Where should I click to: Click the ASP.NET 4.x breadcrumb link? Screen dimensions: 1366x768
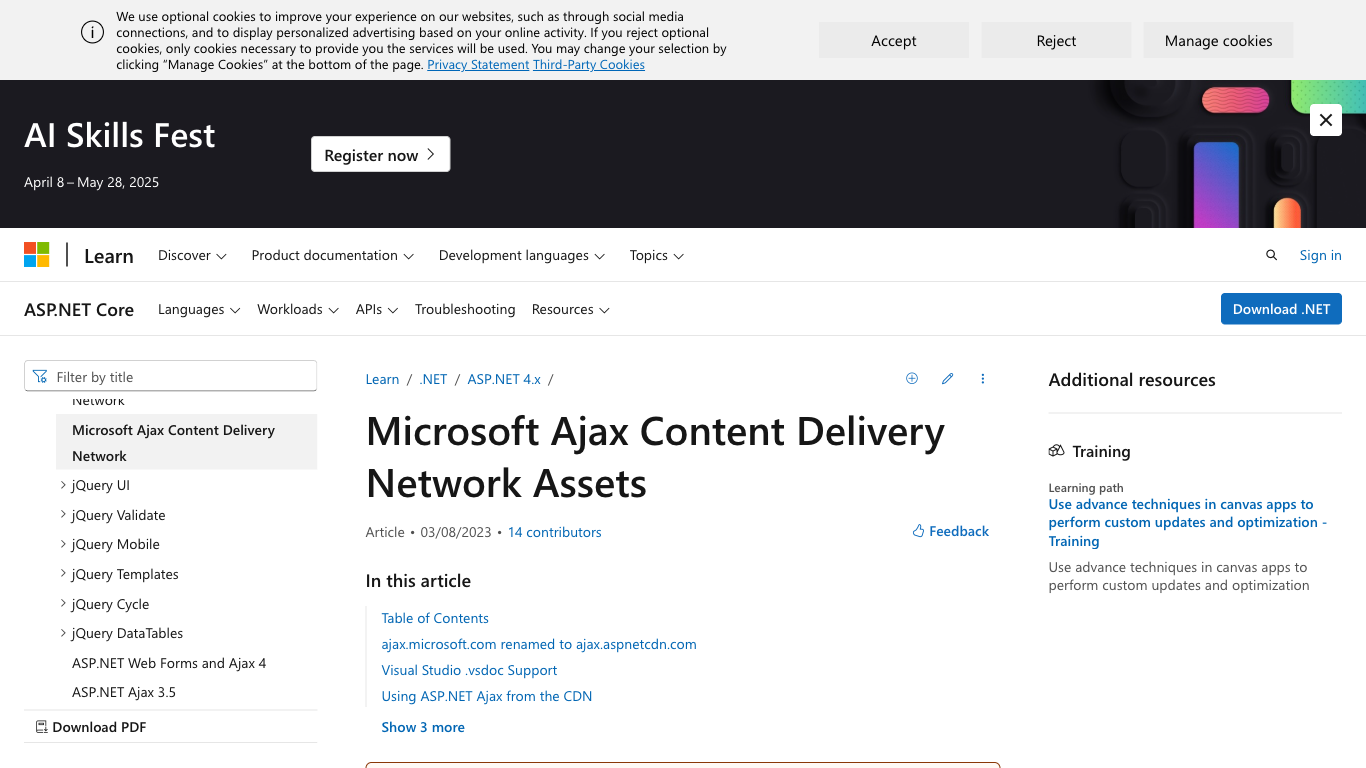[x=504, y=379]
